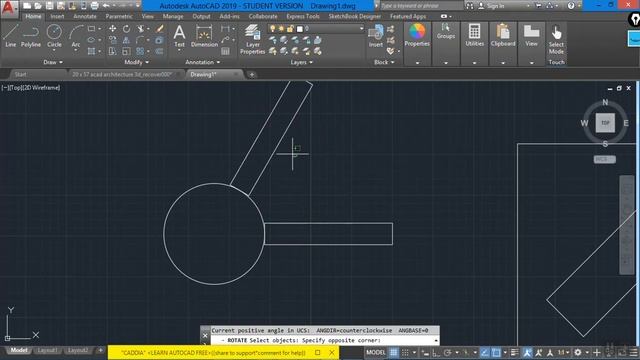
Task: Expand the Block panel
Action: click(x=384, y=62)
